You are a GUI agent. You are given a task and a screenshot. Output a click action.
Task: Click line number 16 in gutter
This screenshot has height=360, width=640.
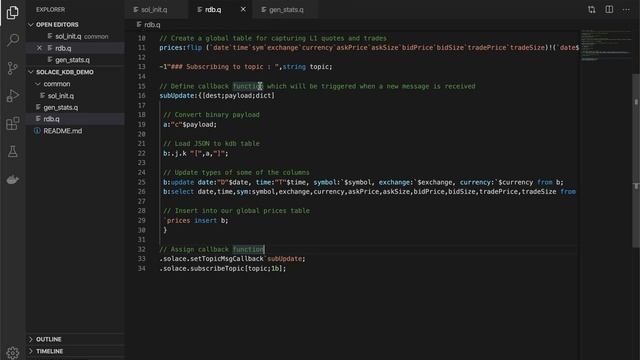[142, 96]
